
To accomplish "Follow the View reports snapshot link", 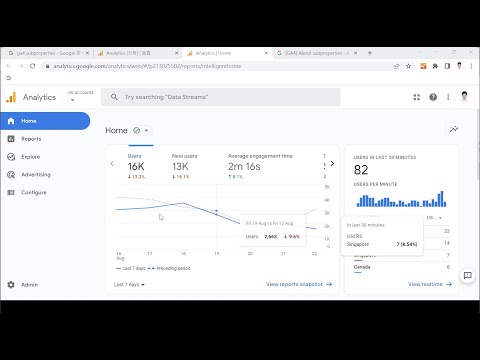I will pyautogui.click(x=299, y=284).
